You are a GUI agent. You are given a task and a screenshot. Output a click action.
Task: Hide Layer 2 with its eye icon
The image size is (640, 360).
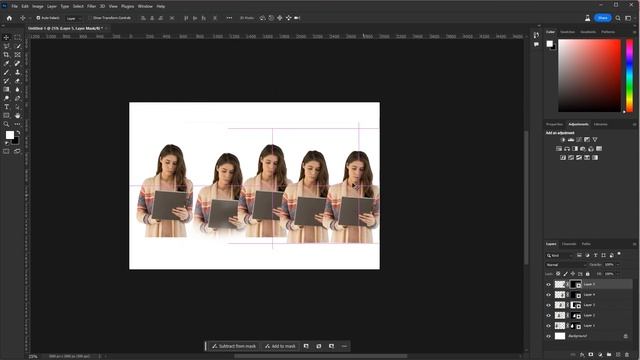pos(549,316)
